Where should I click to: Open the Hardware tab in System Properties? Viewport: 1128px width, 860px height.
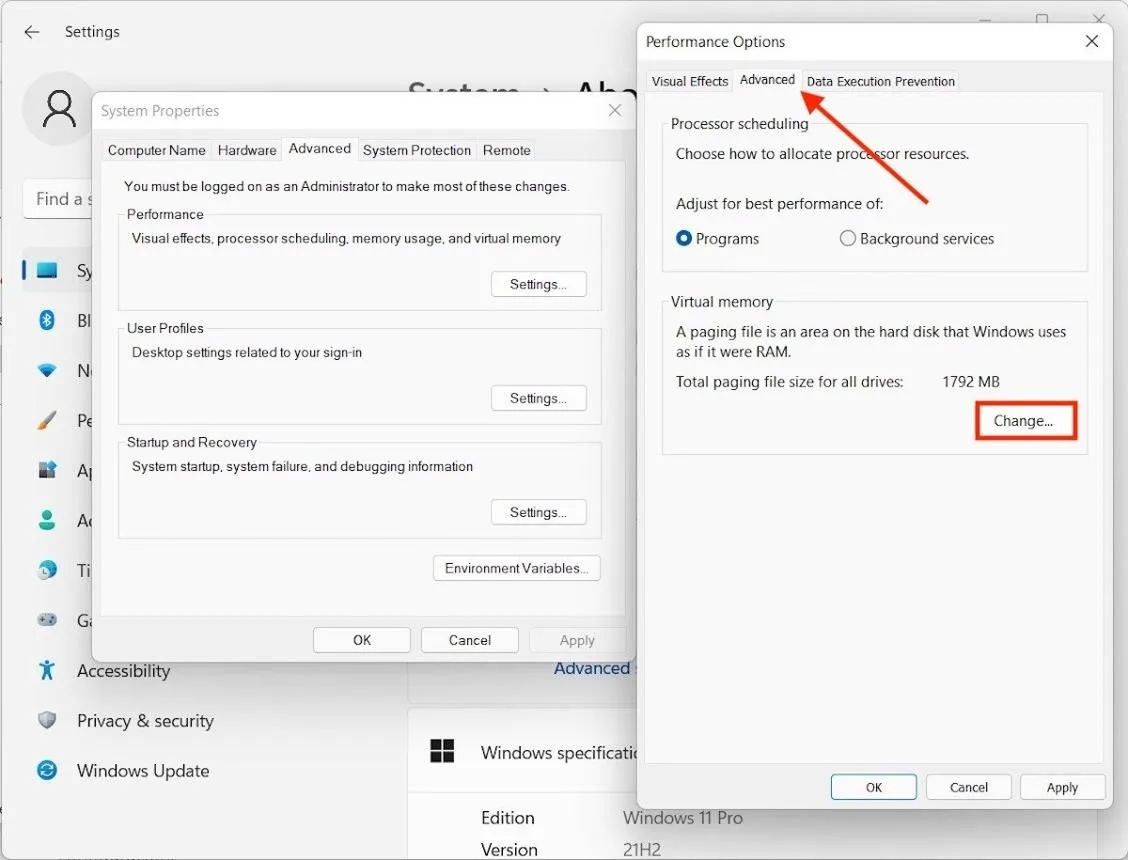click(247, 150)
